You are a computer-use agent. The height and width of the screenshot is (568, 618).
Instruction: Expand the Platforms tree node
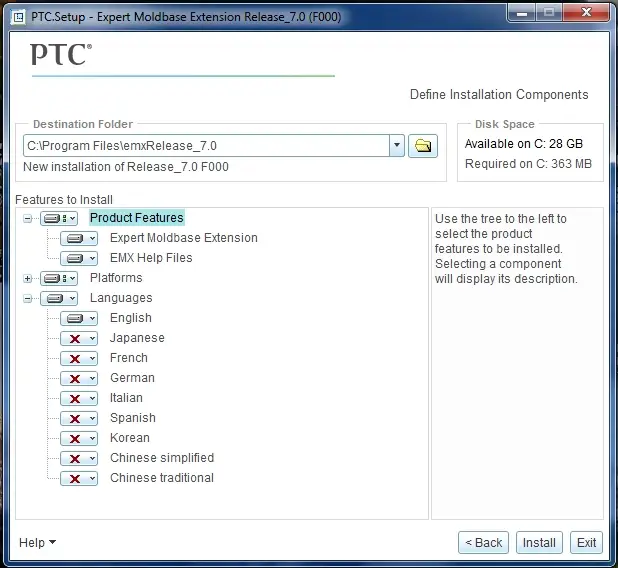[27, 279]
